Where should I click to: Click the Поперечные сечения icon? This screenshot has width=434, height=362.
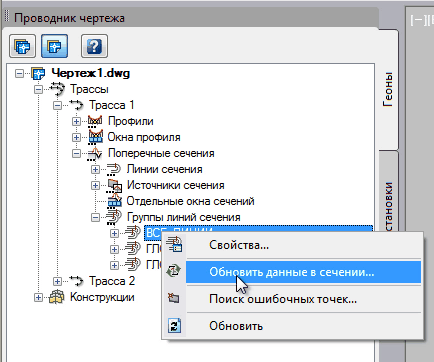pos(95,153)
